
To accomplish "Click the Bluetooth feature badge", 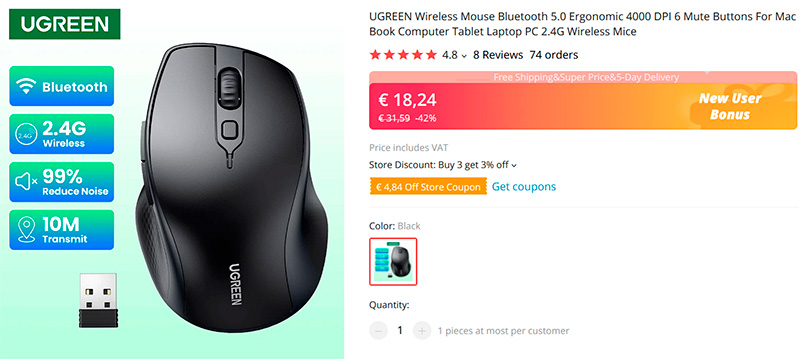I will (61, 86).
